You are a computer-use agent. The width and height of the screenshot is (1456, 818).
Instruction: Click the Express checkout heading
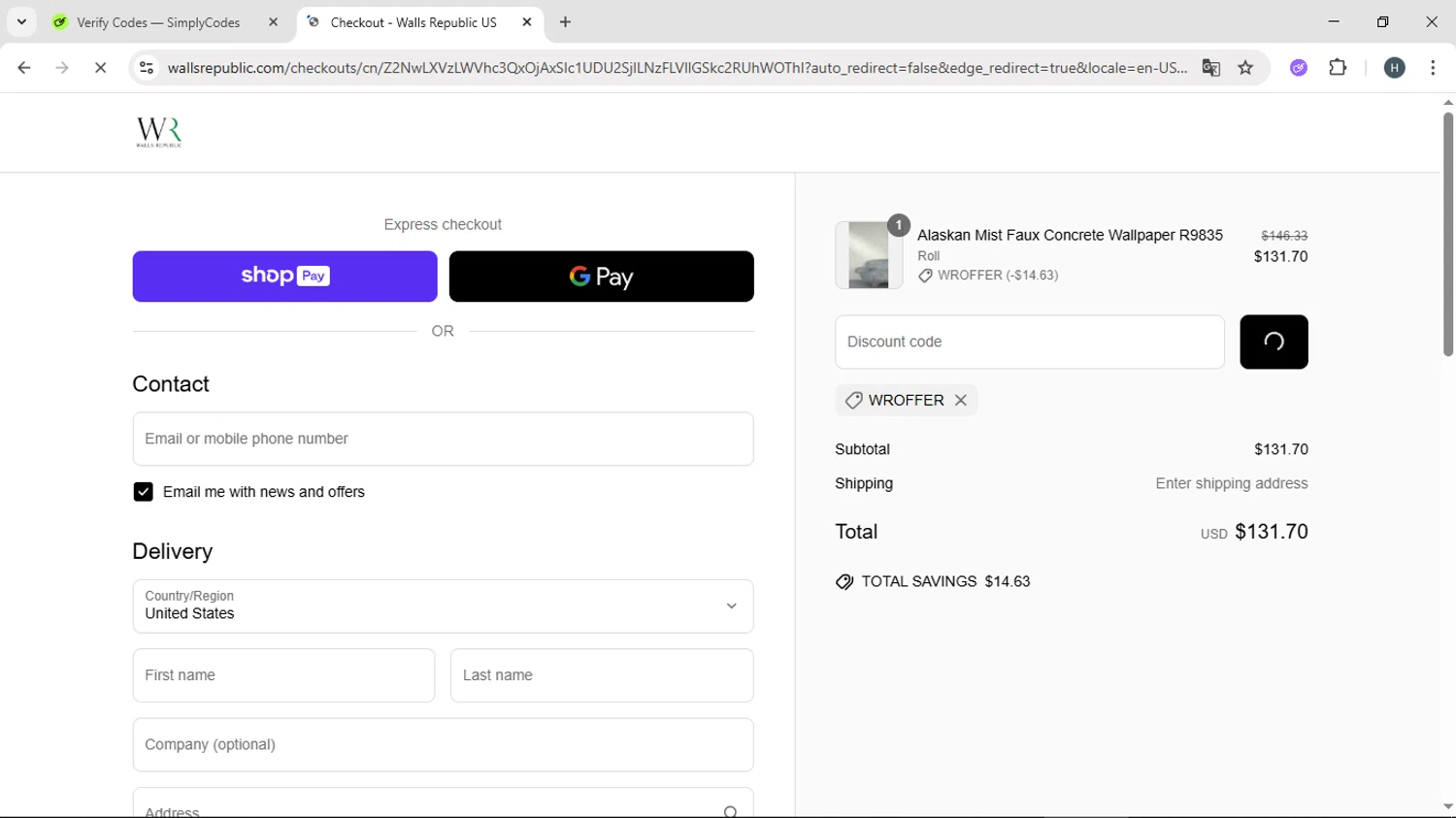pos(443,225)
